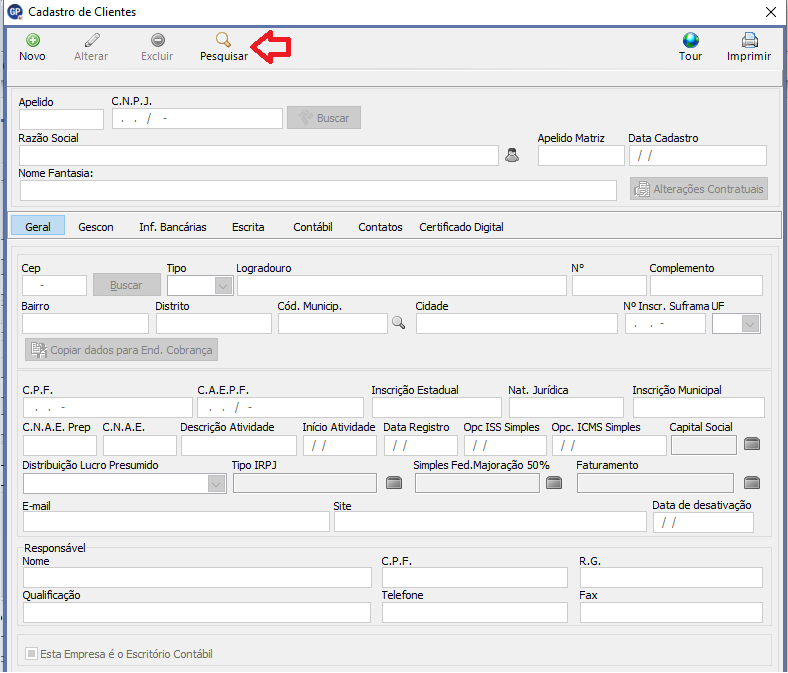Click magnifier icon next to Cód. Municip.
The image size is (788, 673).
(x=398, y=323)
